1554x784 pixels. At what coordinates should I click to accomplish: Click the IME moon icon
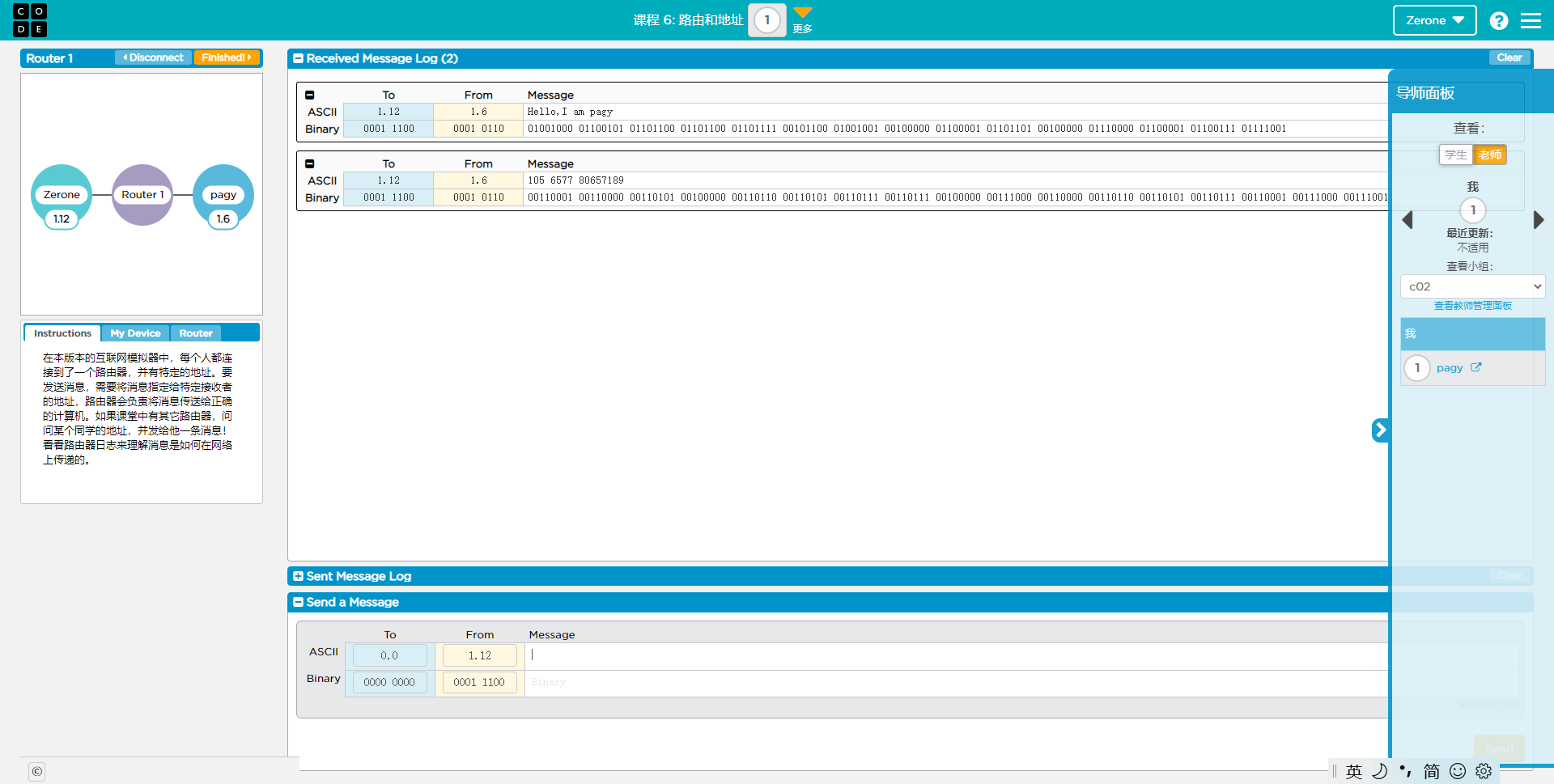tap(1380, 772)
